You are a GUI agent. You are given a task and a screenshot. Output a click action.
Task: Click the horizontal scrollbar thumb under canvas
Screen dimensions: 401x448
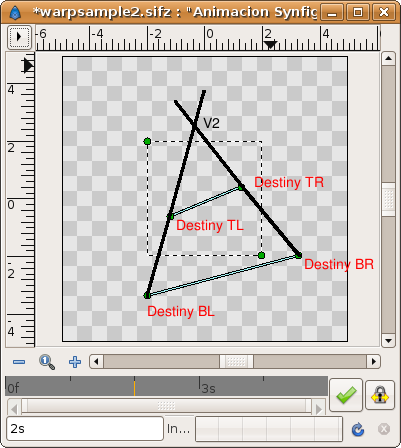[x=236, y=361]
